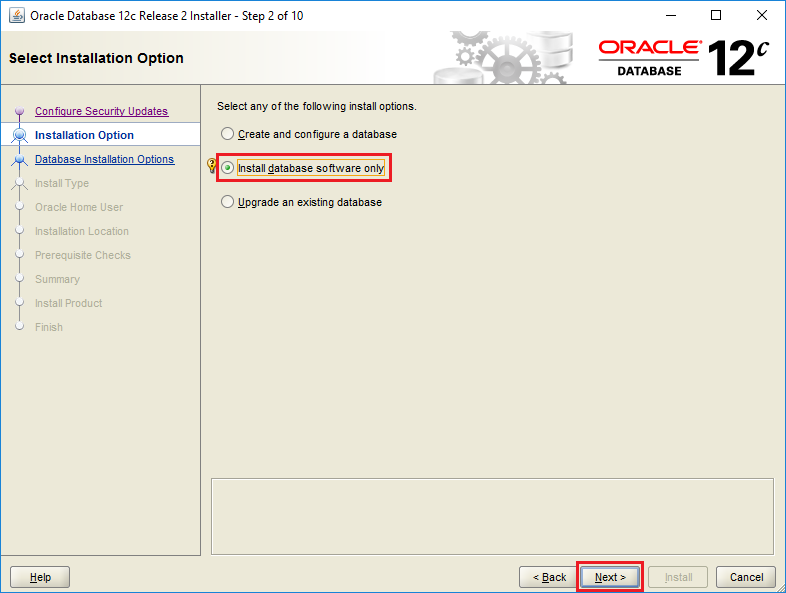Image resolution: width=786 pixels, height=593 pixels.
Task: Open Configure Security Updates step link
Action: (x=101, y=111)
